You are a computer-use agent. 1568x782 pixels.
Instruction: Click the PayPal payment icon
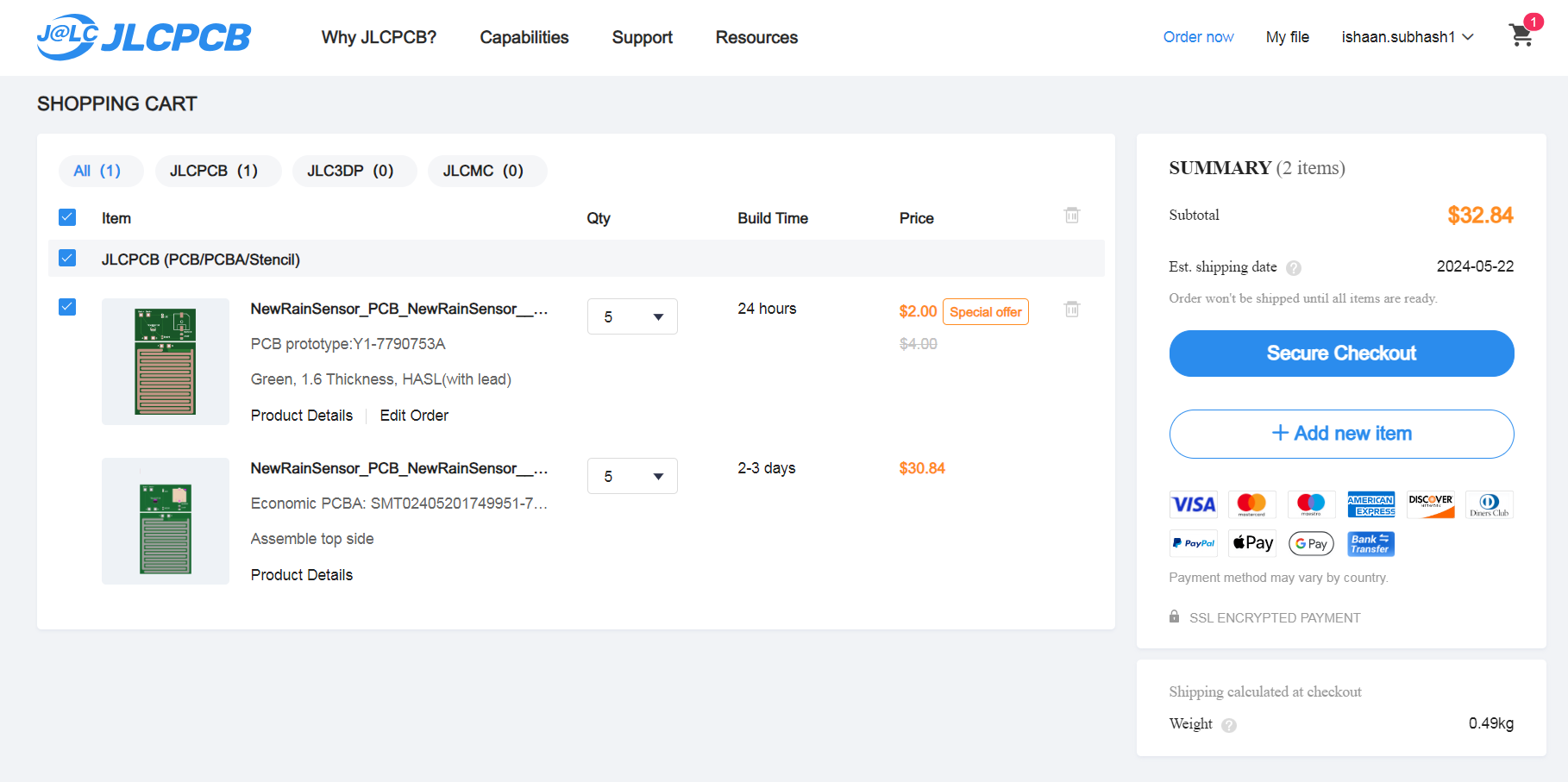1194,543
